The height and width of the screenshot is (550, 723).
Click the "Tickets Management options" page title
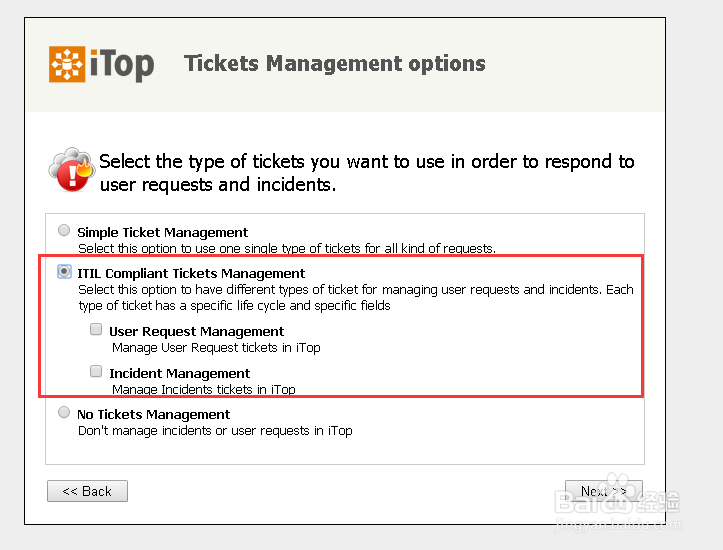[x=335, y=64]
